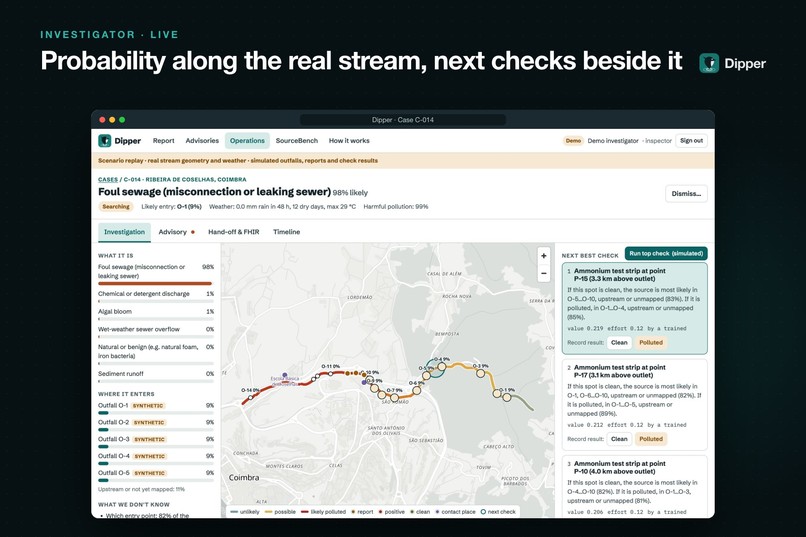Click the Sign out button
Image resolution: width=806 pixels, height=537 pixels.
coord(691,141)
